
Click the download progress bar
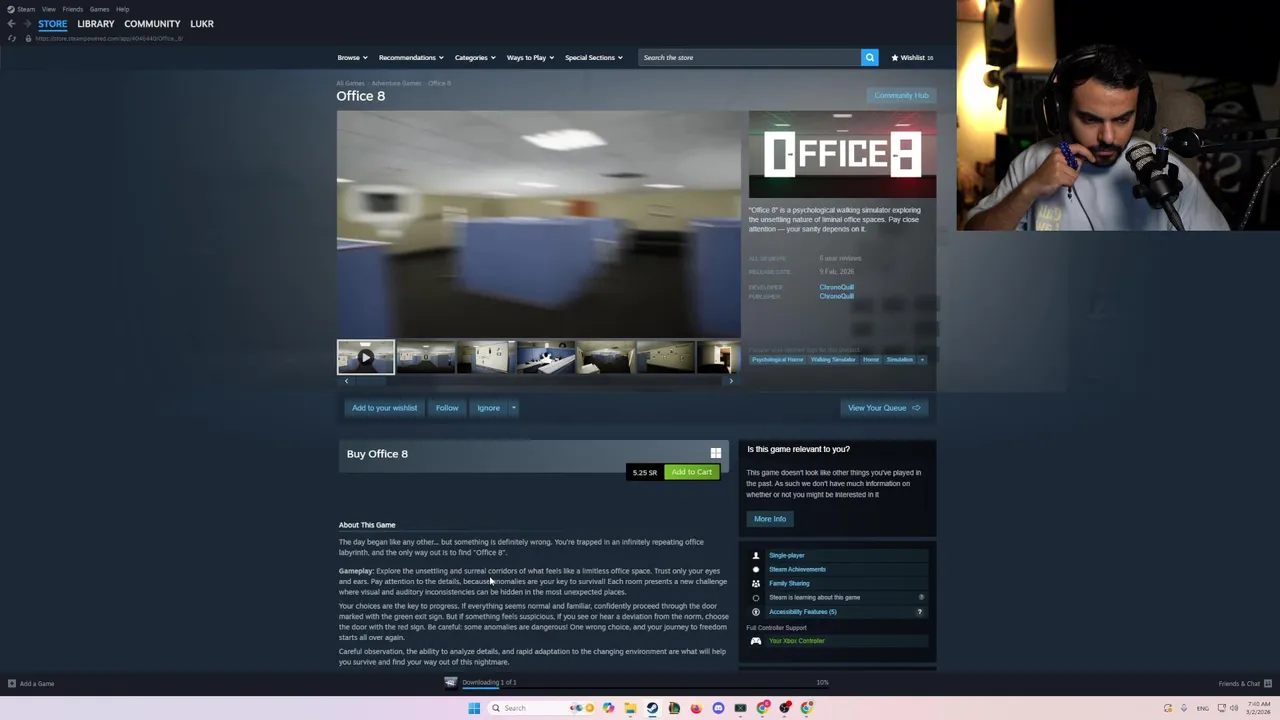[646, 687]
